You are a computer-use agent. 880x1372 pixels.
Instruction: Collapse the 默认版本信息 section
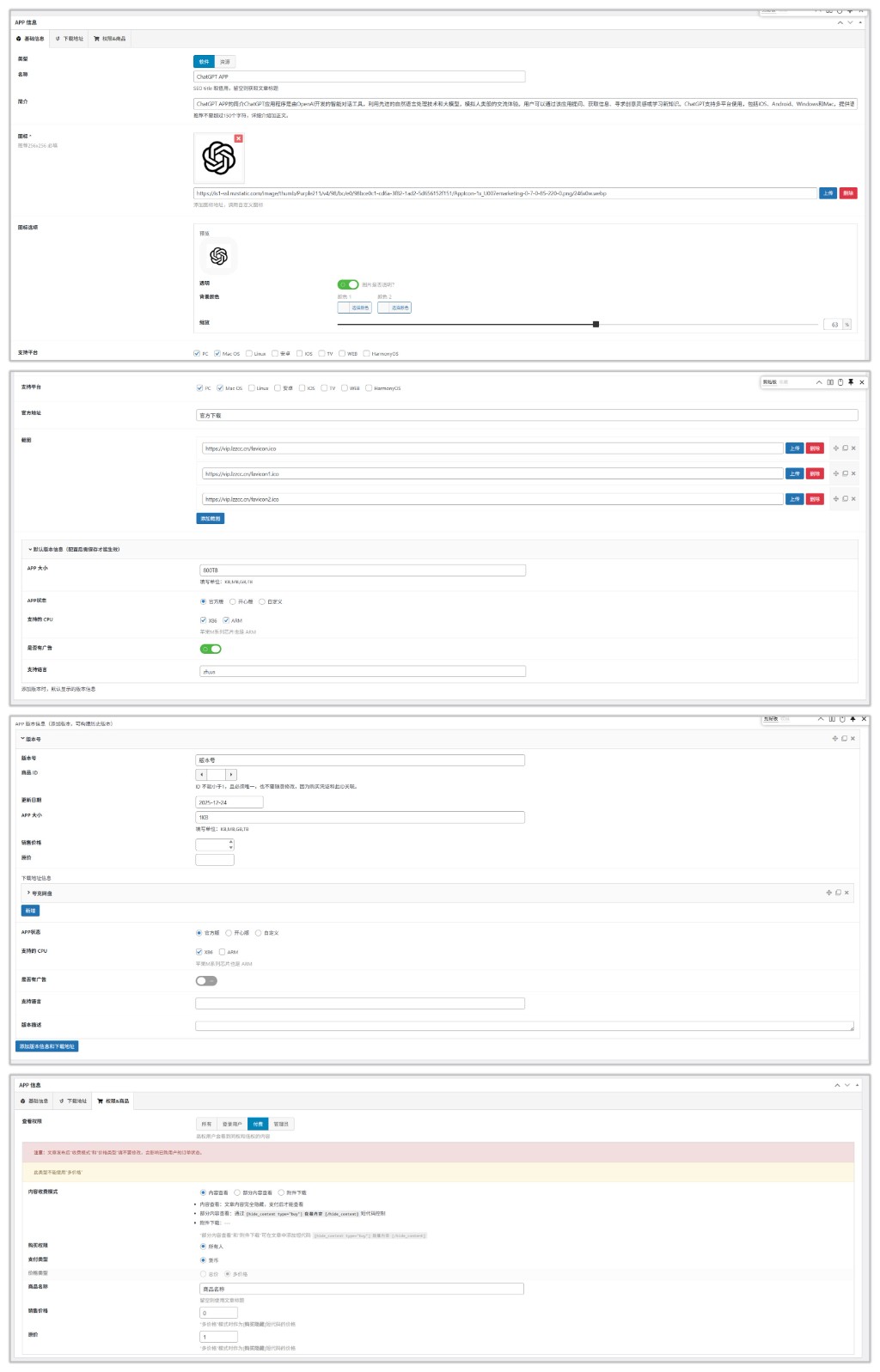pyautogui.click(x=30, y=550)
